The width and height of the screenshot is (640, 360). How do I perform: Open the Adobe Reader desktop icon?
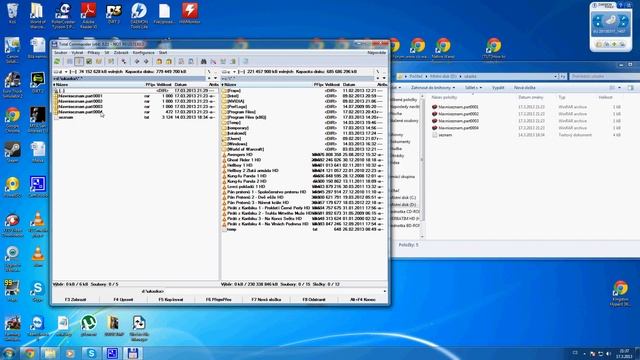[x=88, y=15]
